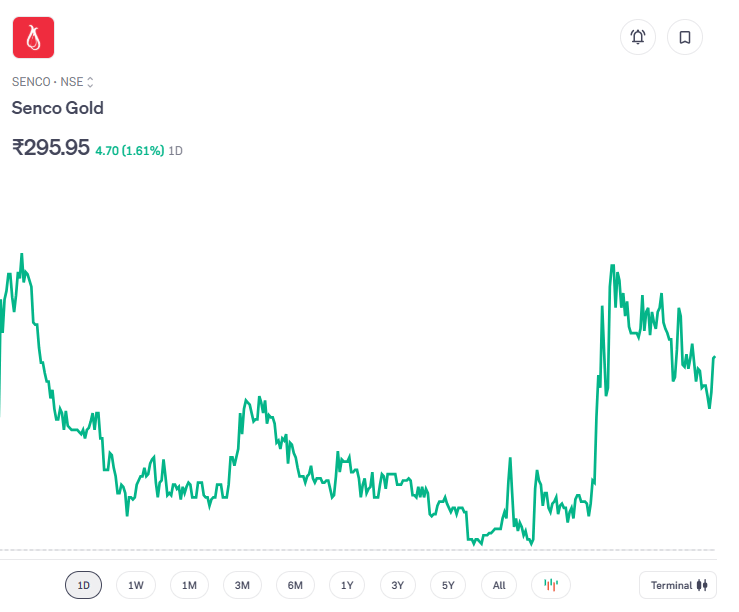View the 1Y price history
This screenshot has height=612, width=739.
347,585
